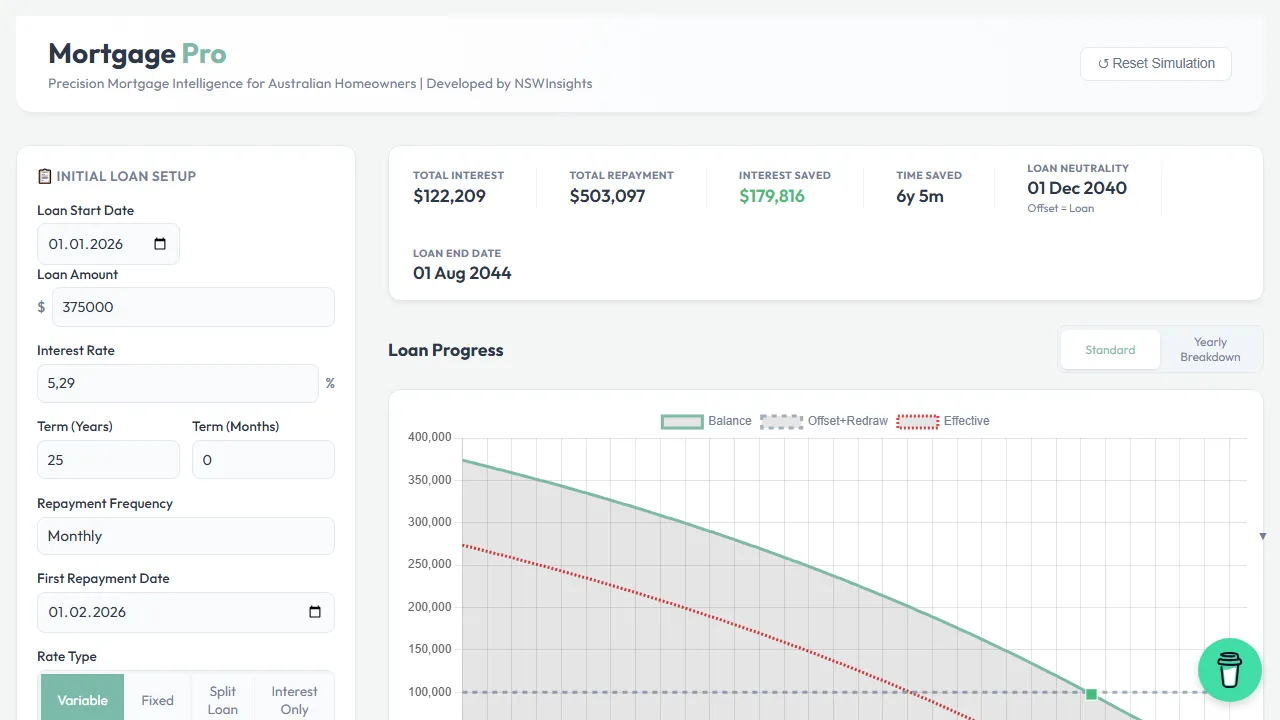Click the circular reset arrow icon
The height and width of the screenshot is (720, 1280).
[x=1106, y=63]
